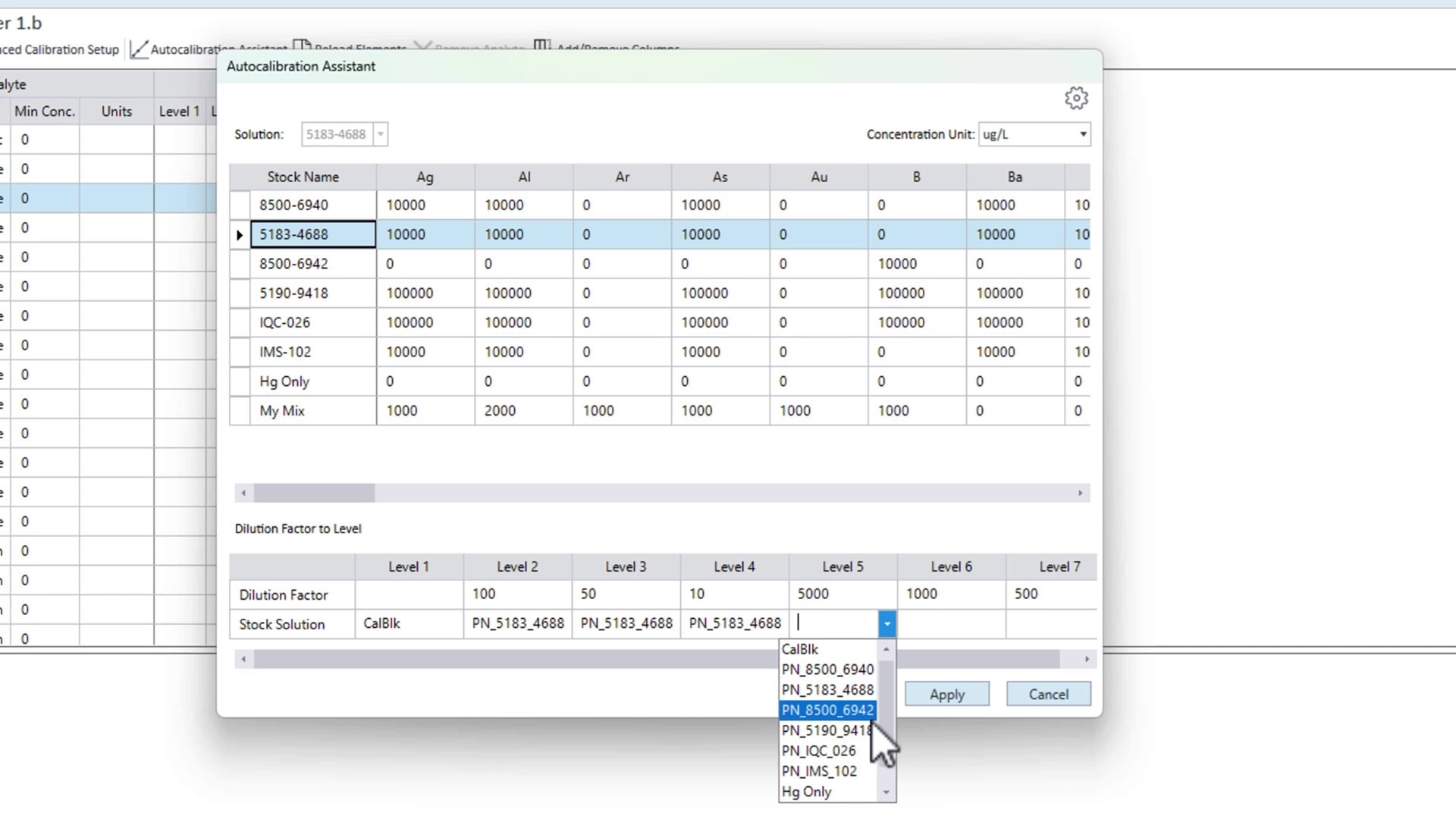
Task: Select PN_IQC_026 from the stock solution list
Action: pos(818,751)
